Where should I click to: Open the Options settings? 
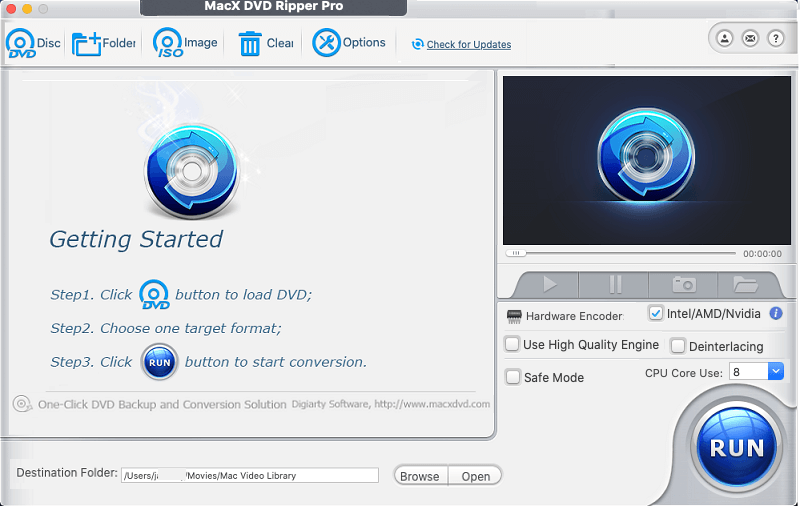pos(349,42)
